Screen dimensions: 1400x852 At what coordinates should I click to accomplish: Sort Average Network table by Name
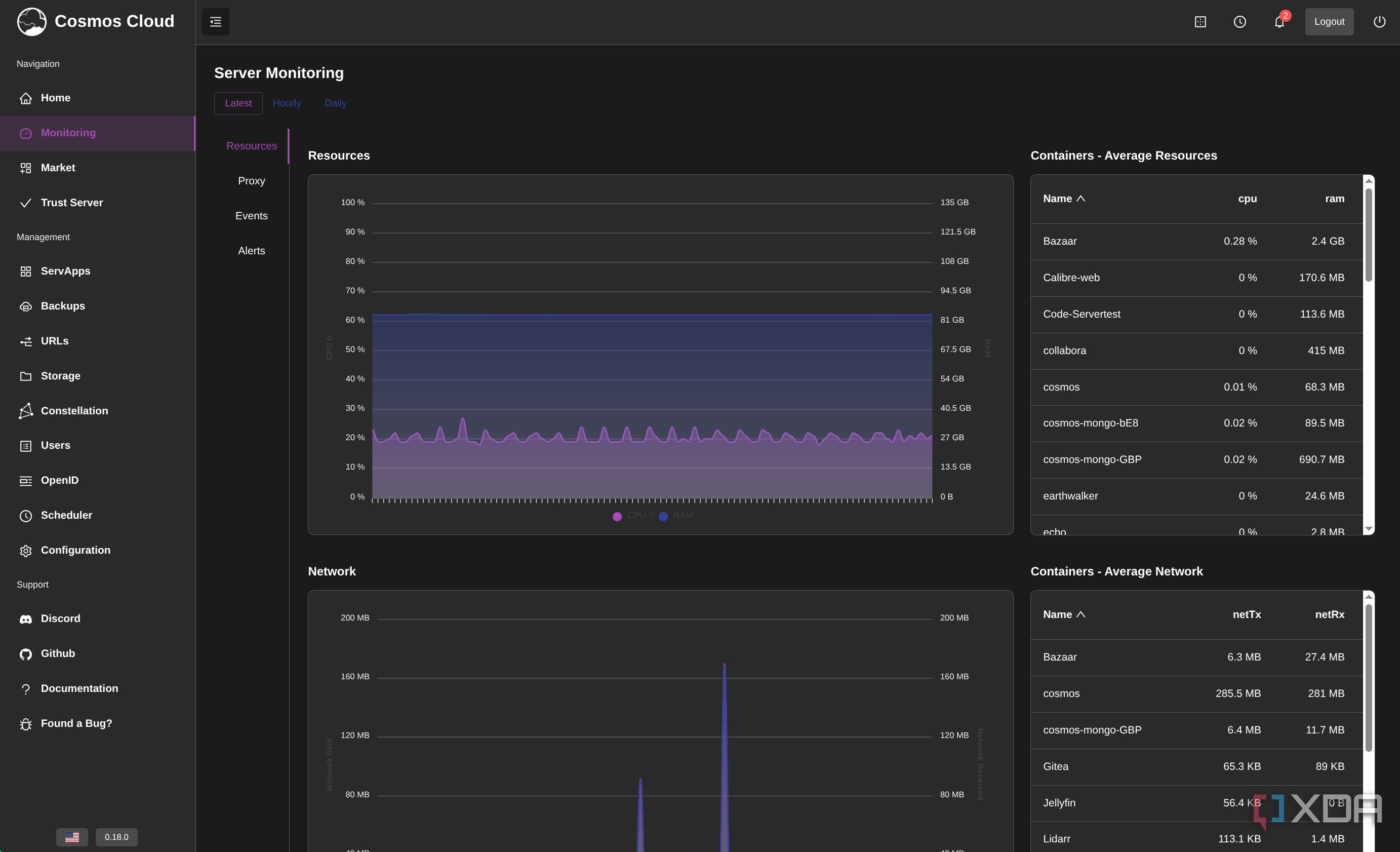tap(1064, 614)
